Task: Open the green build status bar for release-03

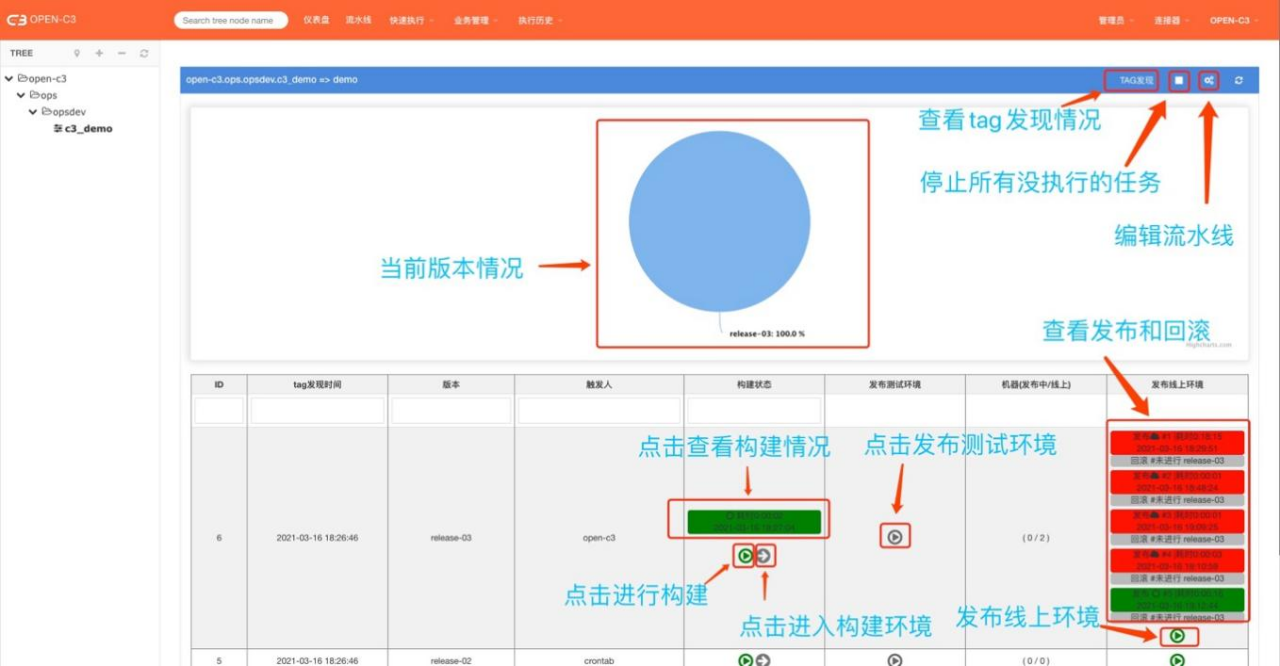Action: (x=753, y=521)
